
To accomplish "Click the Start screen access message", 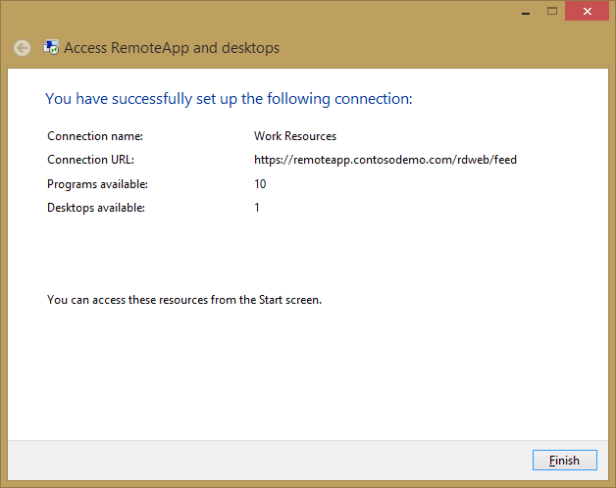I will tap(184, 299).
